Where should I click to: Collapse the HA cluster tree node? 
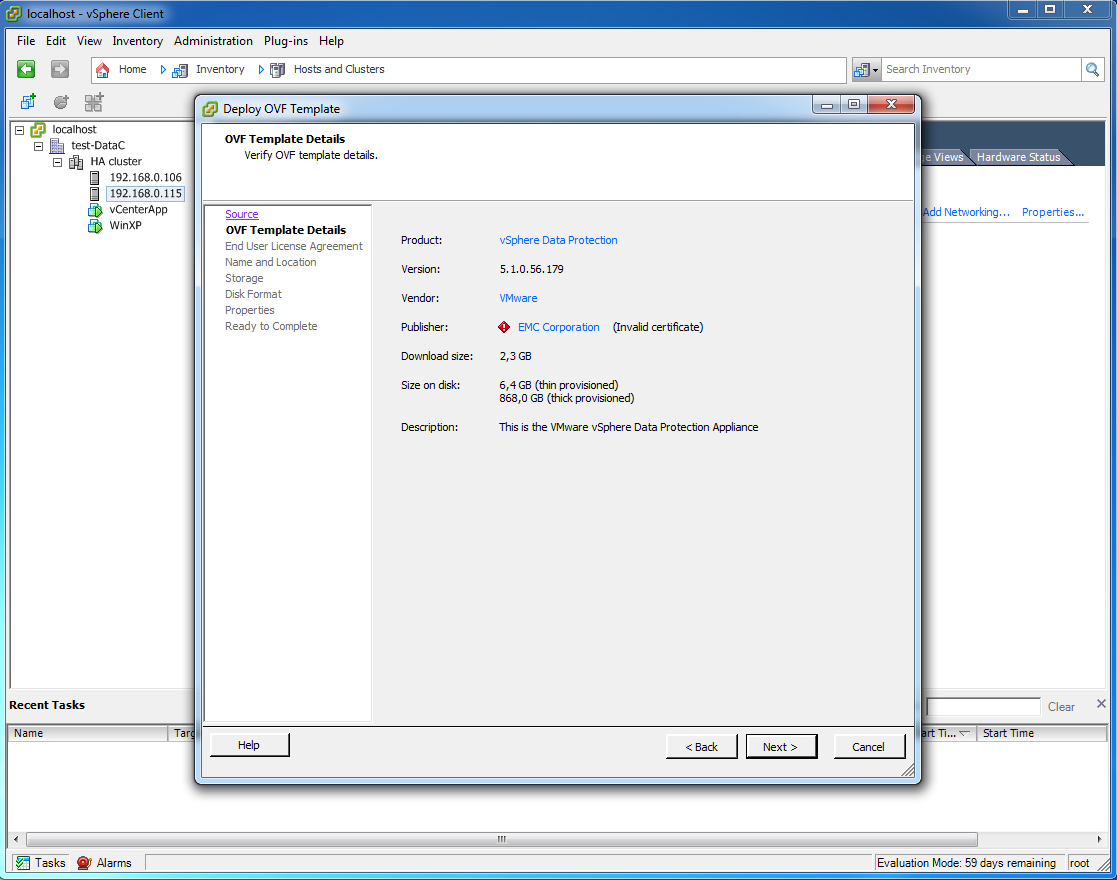tap(58, 162)
